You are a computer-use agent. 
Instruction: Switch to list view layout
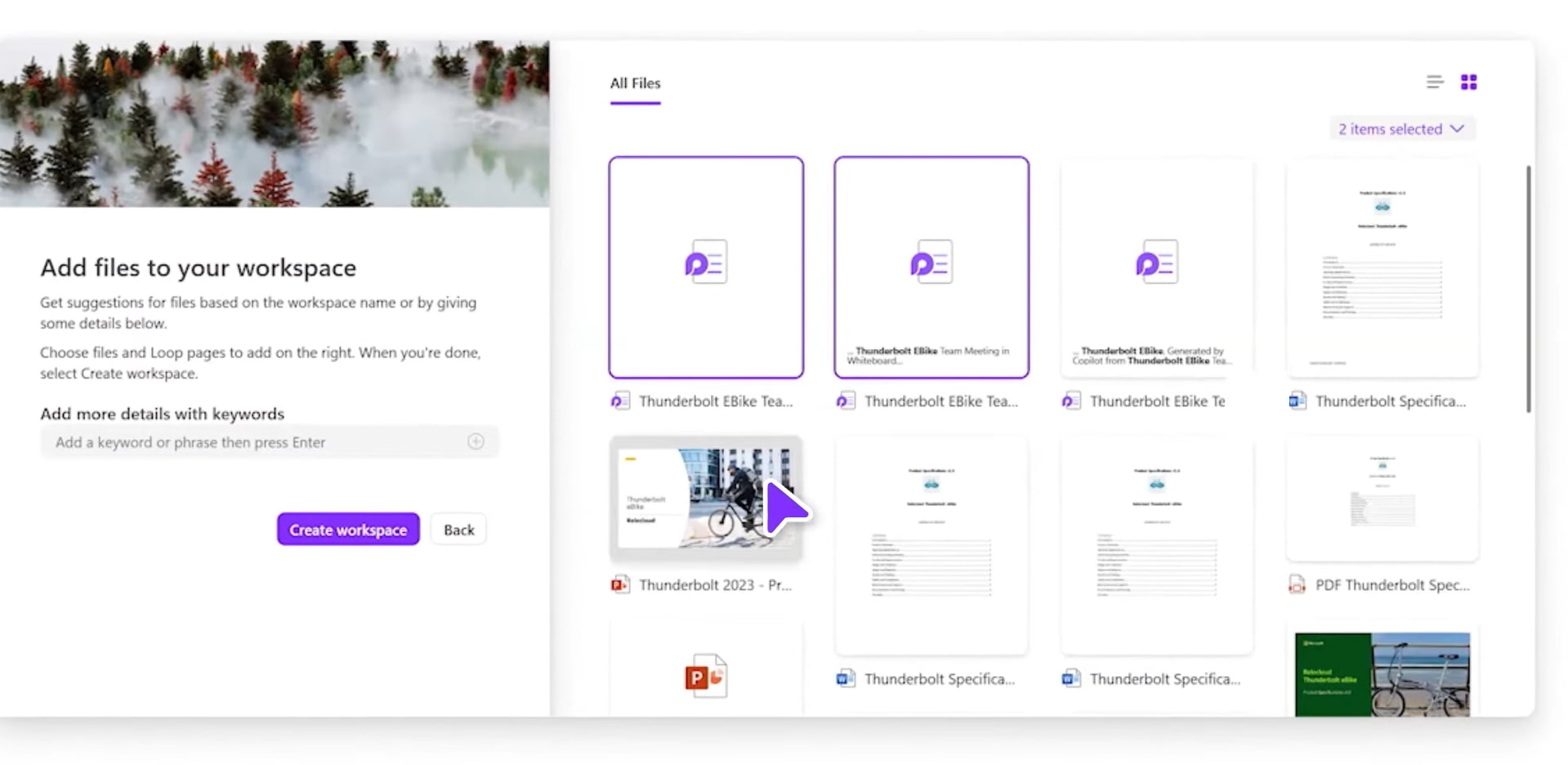click(1434, 82)
